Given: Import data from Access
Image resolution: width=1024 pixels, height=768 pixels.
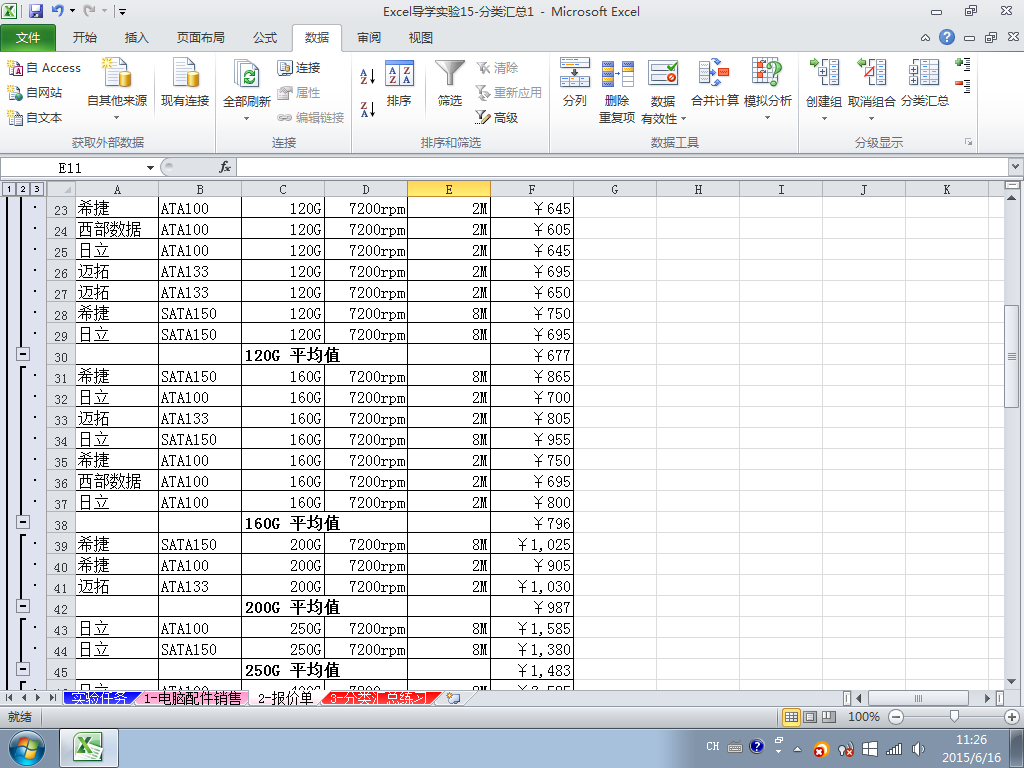Looking at the screenshot, I should [x=44, y=67].
